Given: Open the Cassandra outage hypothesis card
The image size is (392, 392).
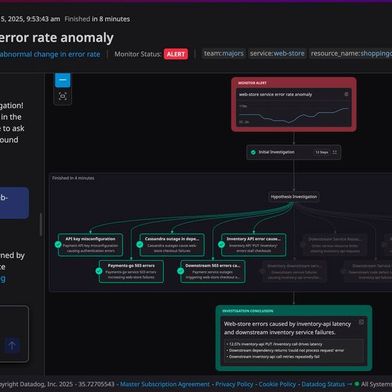Looking at the screenshot, I should point(172,245).
